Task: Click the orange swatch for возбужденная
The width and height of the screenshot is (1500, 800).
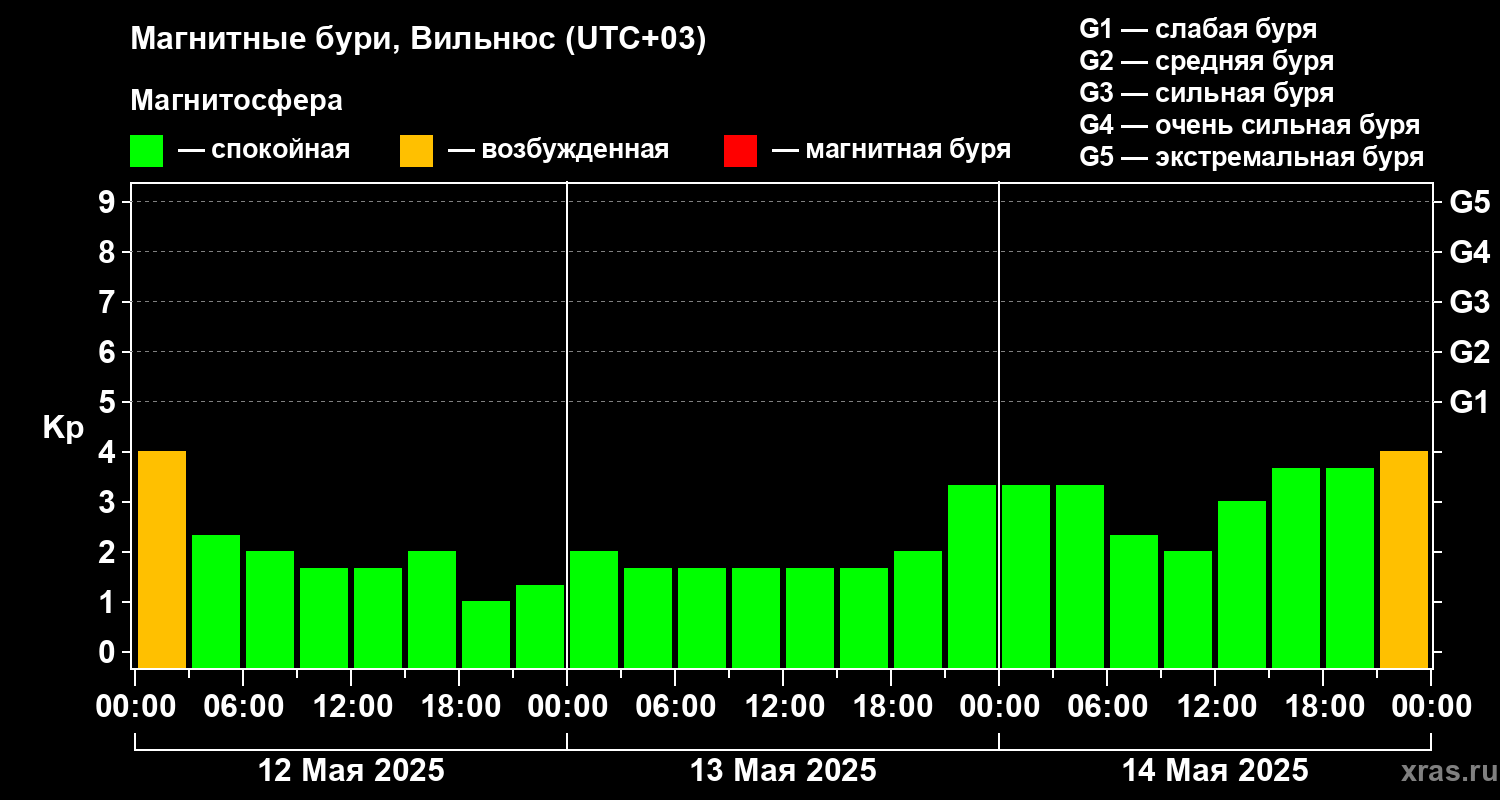Action: [x=416, y=150]
